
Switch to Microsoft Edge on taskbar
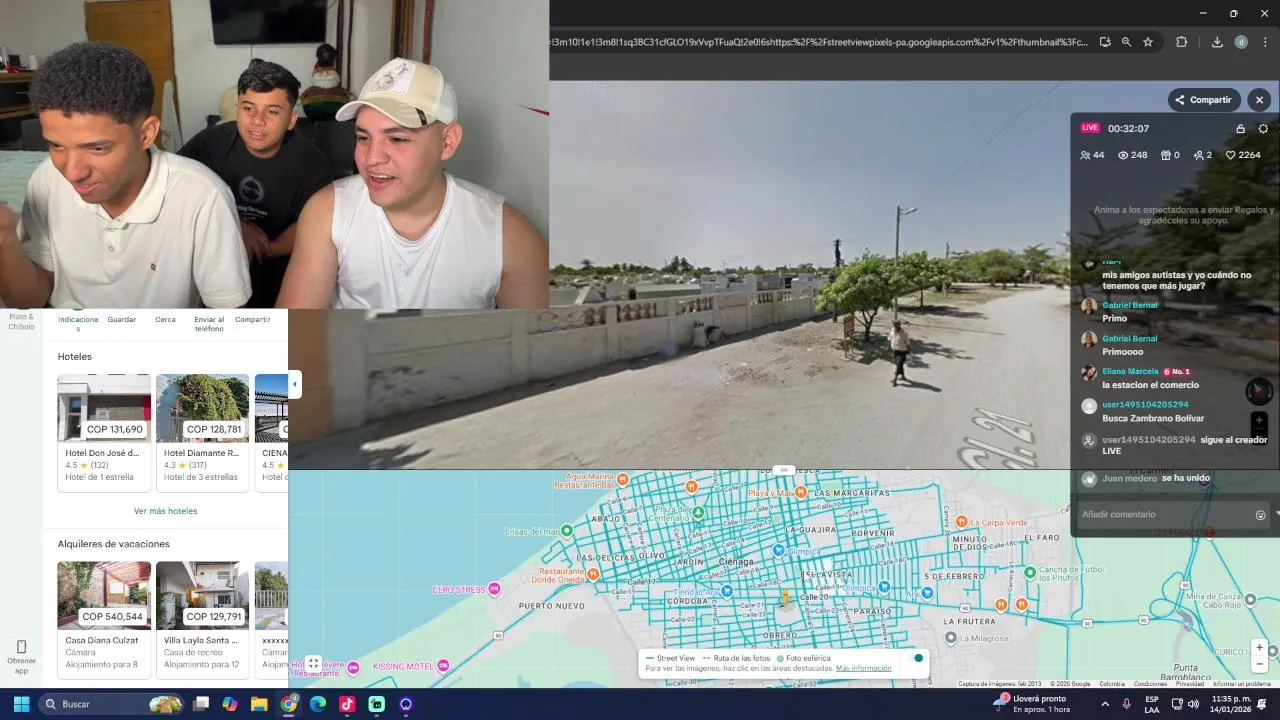tap(318, 704)
